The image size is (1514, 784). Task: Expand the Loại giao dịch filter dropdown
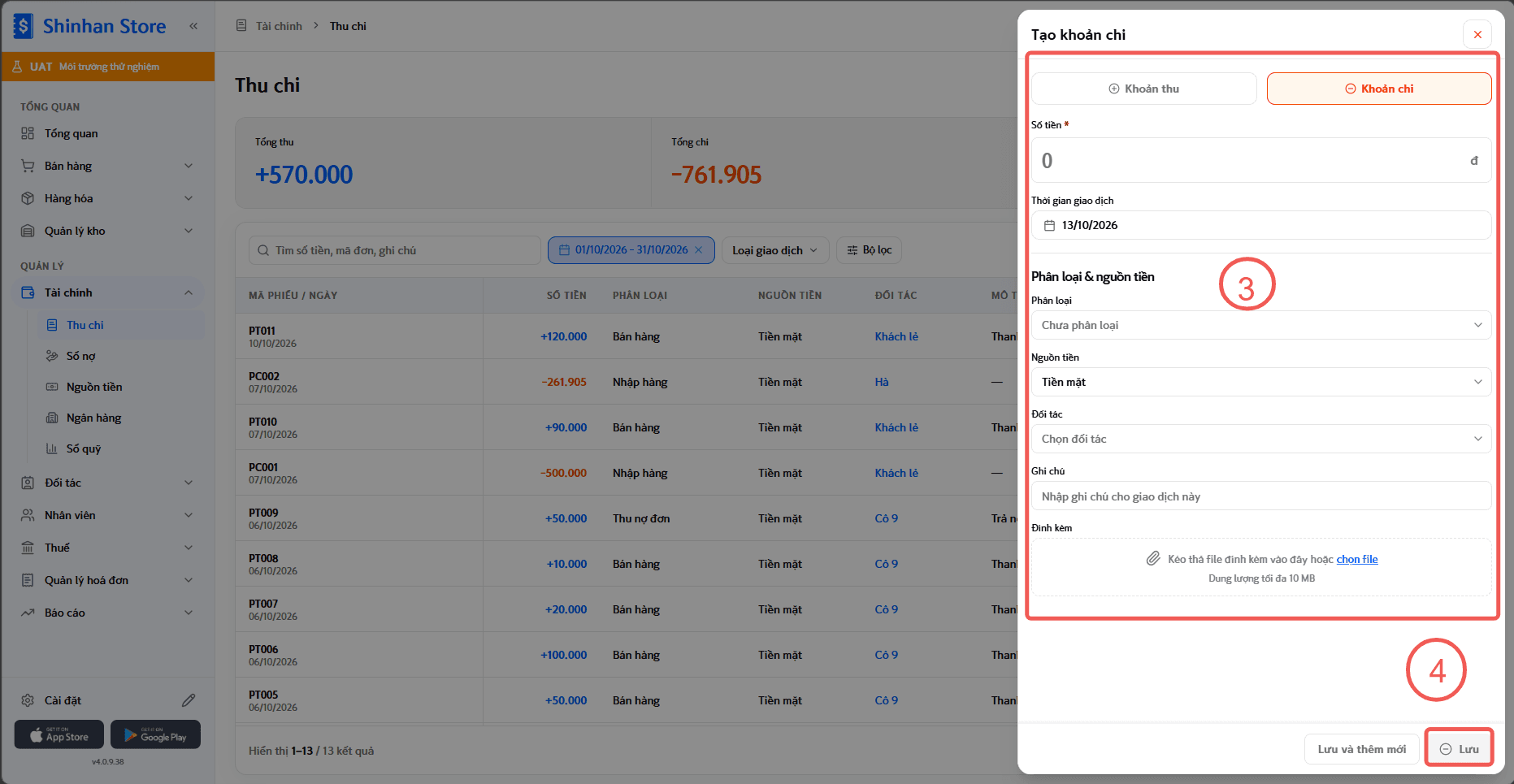(x=775, y=250)
